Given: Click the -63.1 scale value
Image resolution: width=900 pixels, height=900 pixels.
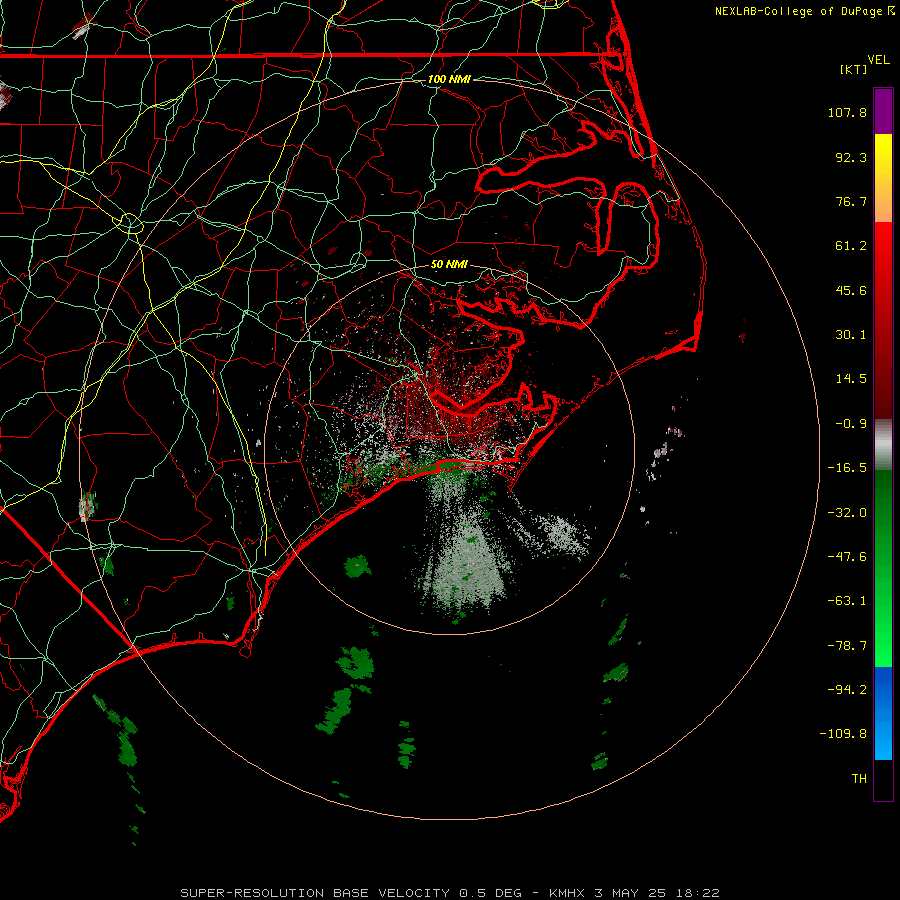Looking at the screenshot, I should pyautogui.click(x=847, y=601).
